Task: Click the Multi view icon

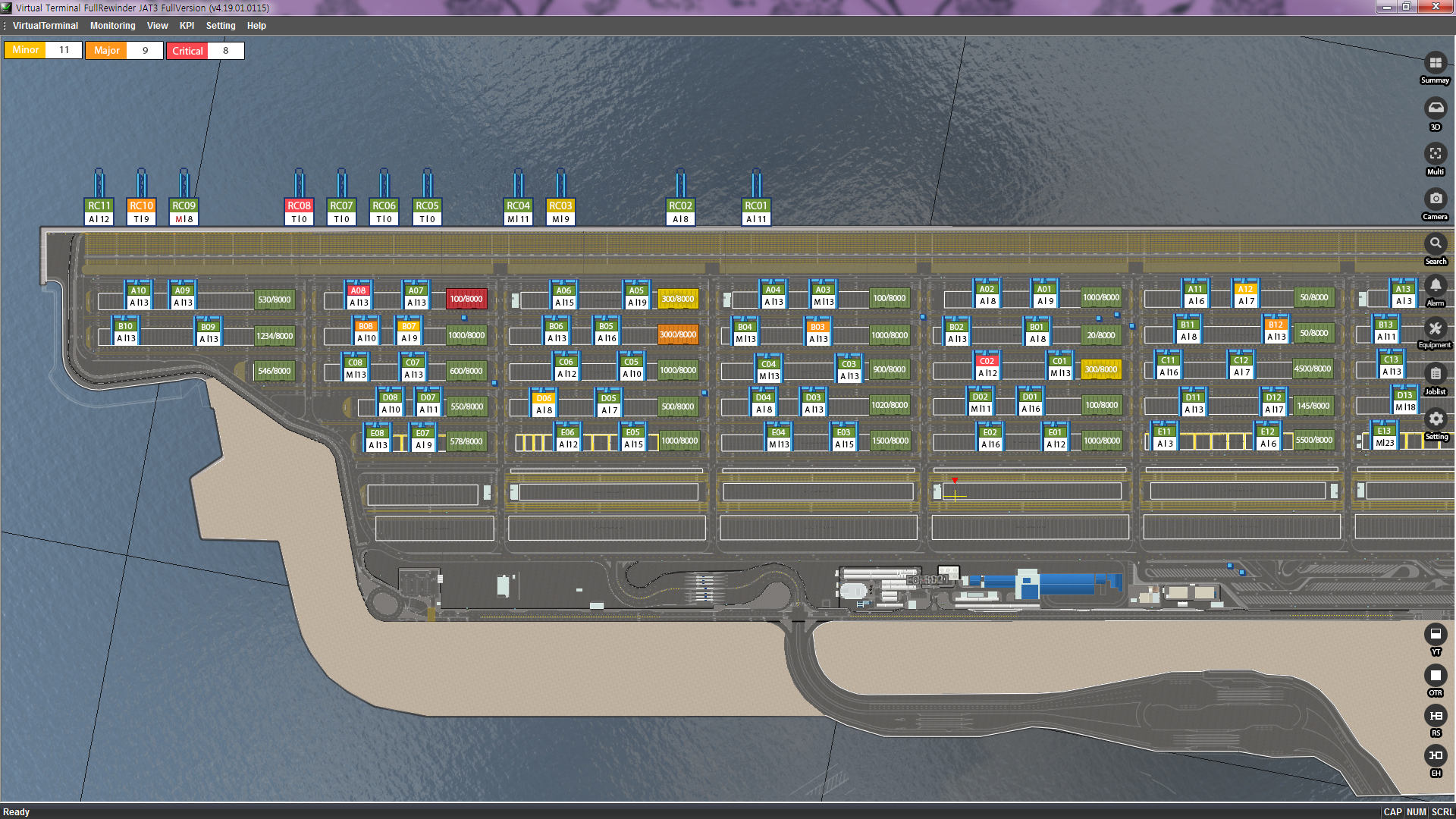Action: [x=1435, y=154]
